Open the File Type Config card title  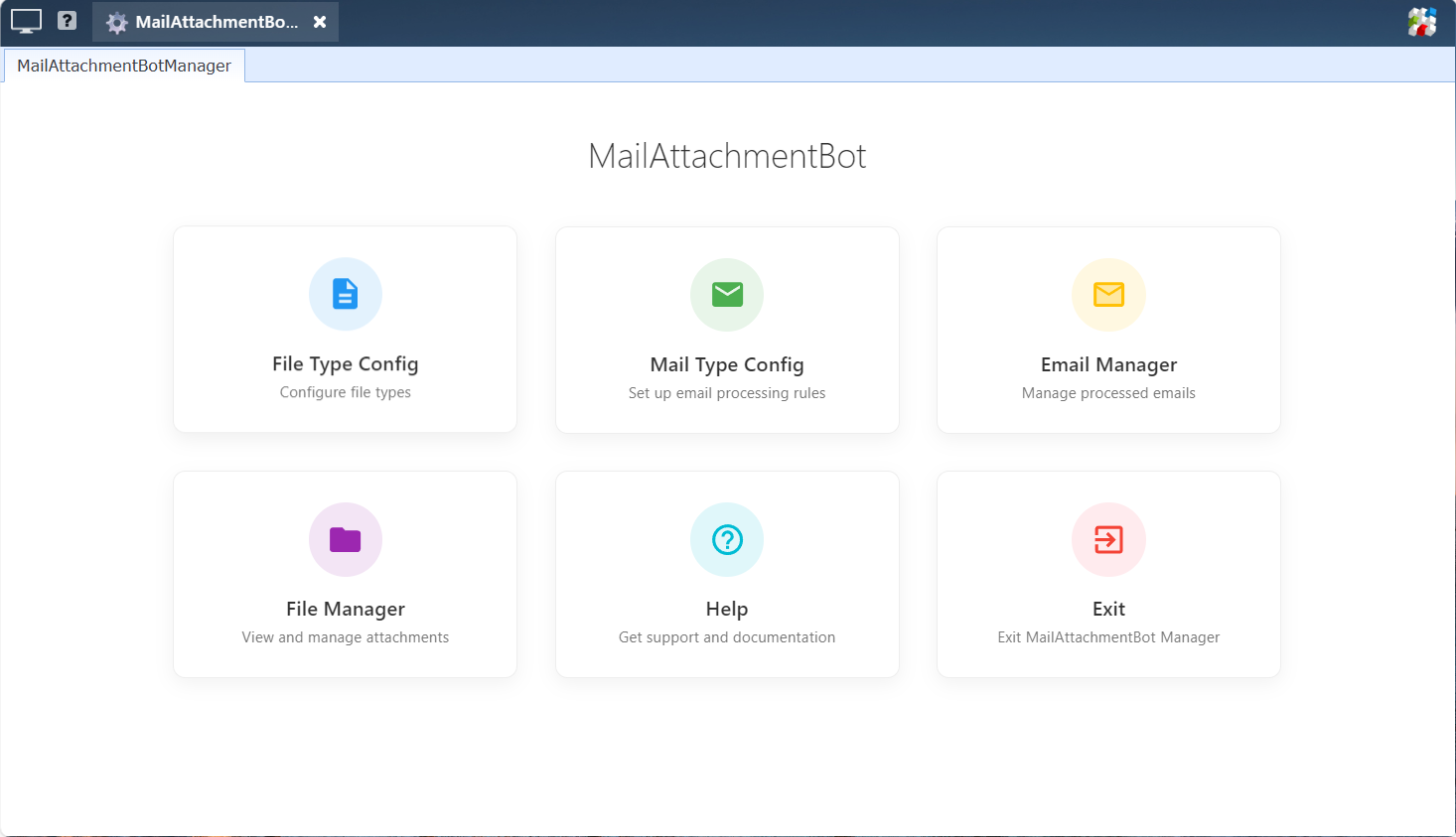pyautogui.click(x=345, y=364)
